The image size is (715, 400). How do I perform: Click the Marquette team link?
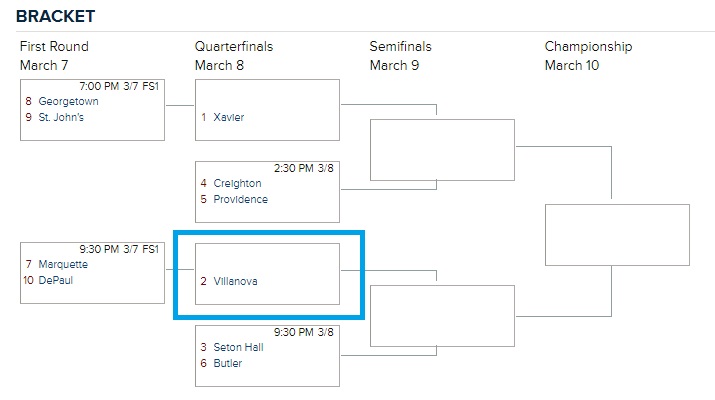point(63,265)
